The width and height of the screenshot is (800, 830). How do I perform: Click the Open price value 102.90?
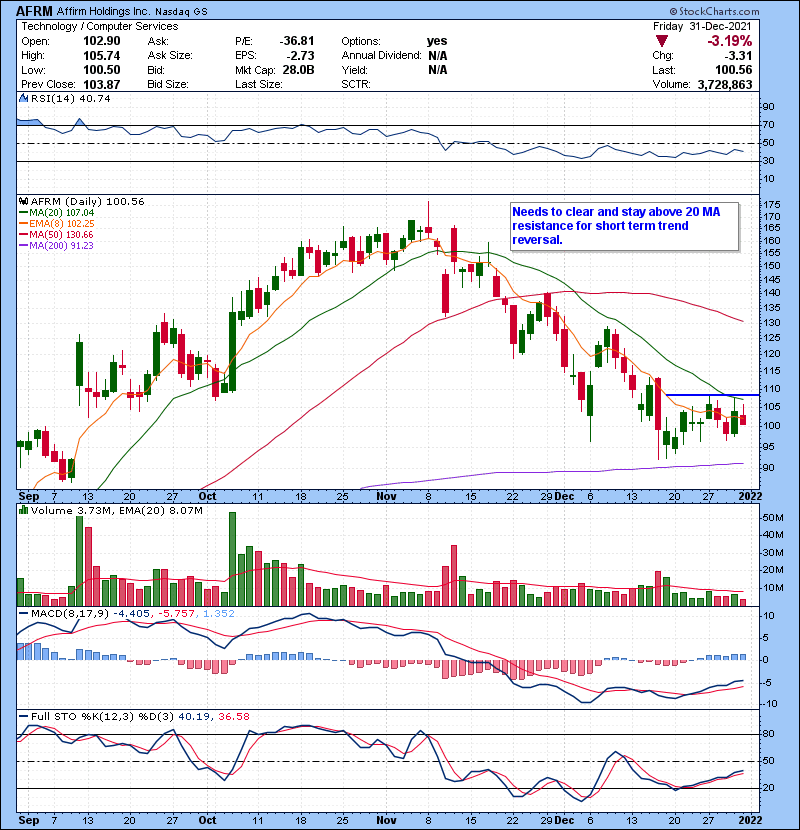point(102,41)
